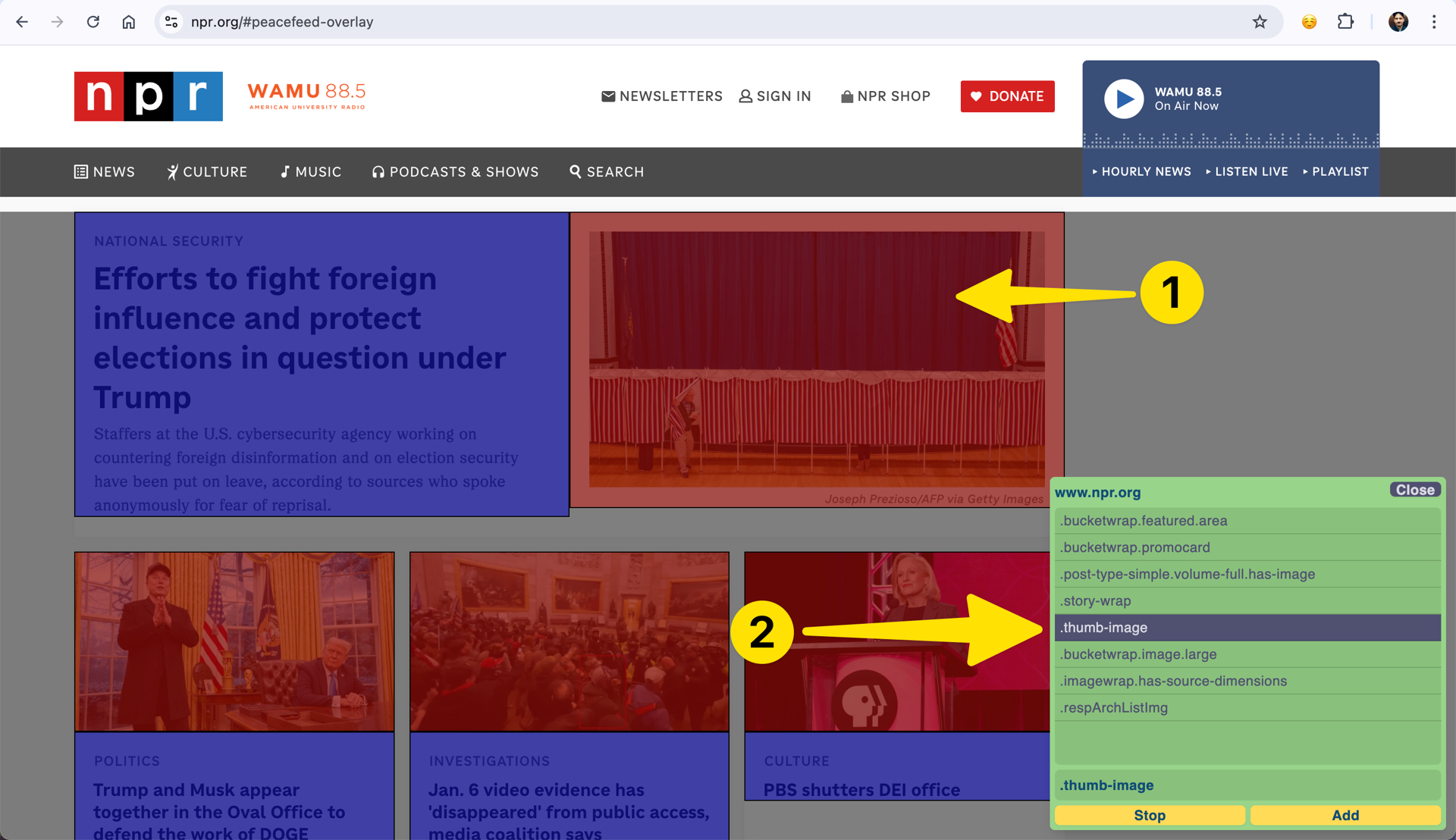Open the Newsletters link
Image resolution: width=1456 pixels, height=840 pixels.
click(x=662, y=96)
